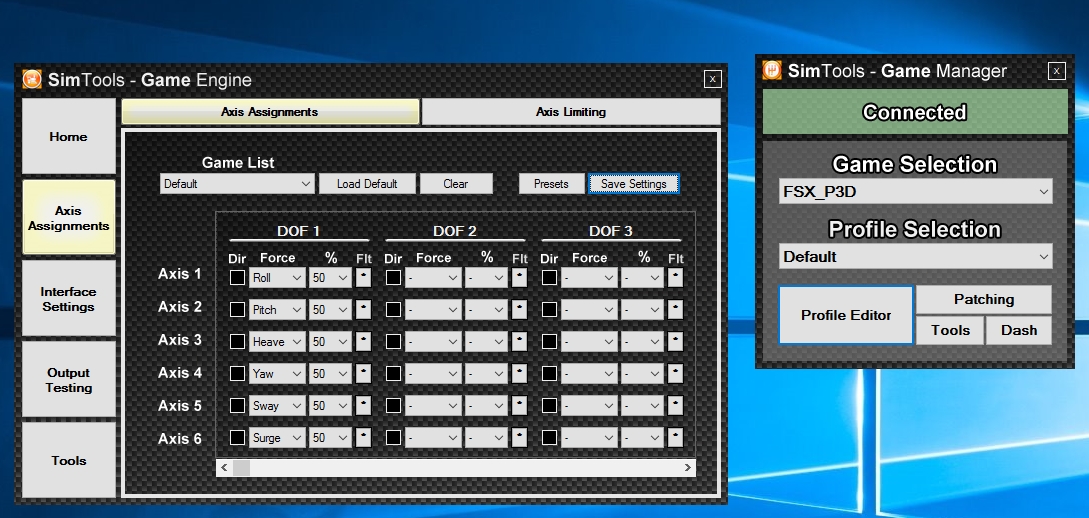This screenshot has width=1089, height=518.
Task: Open Axis 1 DOF 3 filter button
Action: point(675,278)
